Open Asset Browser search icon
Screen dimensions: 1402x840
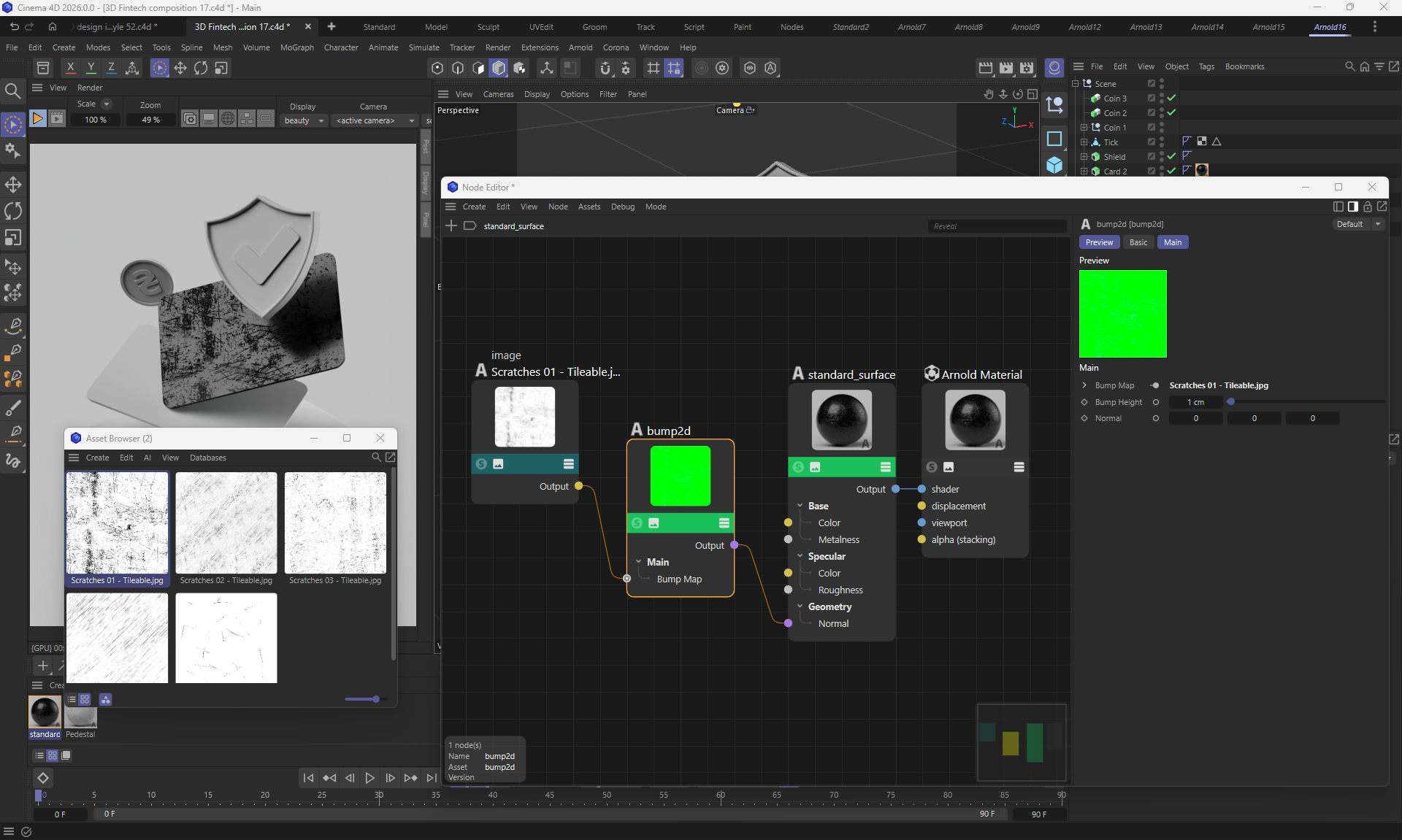click(375, 457)
